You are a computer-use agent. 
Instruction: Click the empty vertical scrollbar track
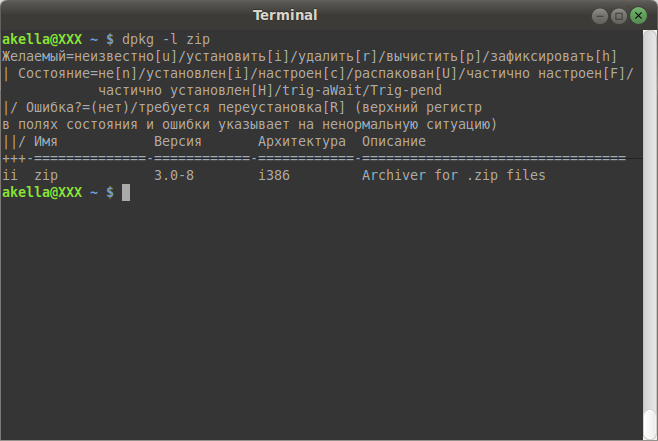pos(650,218)
